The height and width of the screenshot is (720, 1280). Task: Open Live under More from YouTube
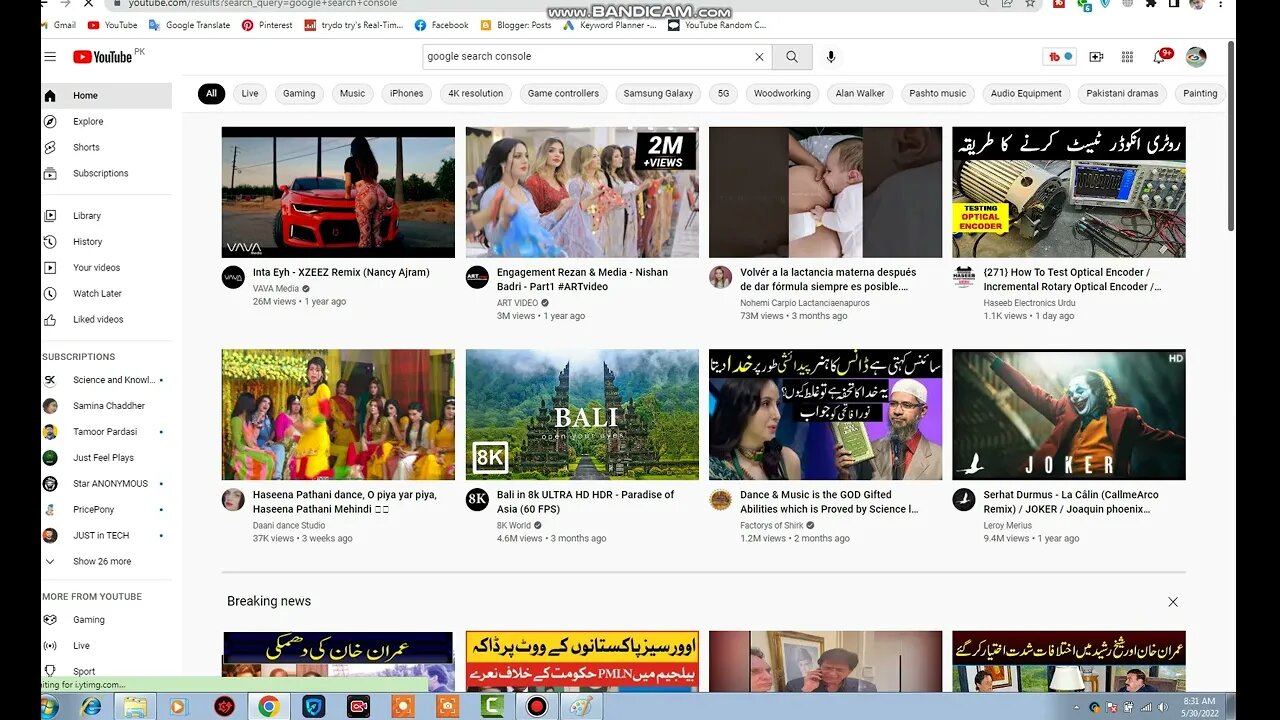(106, 646)
